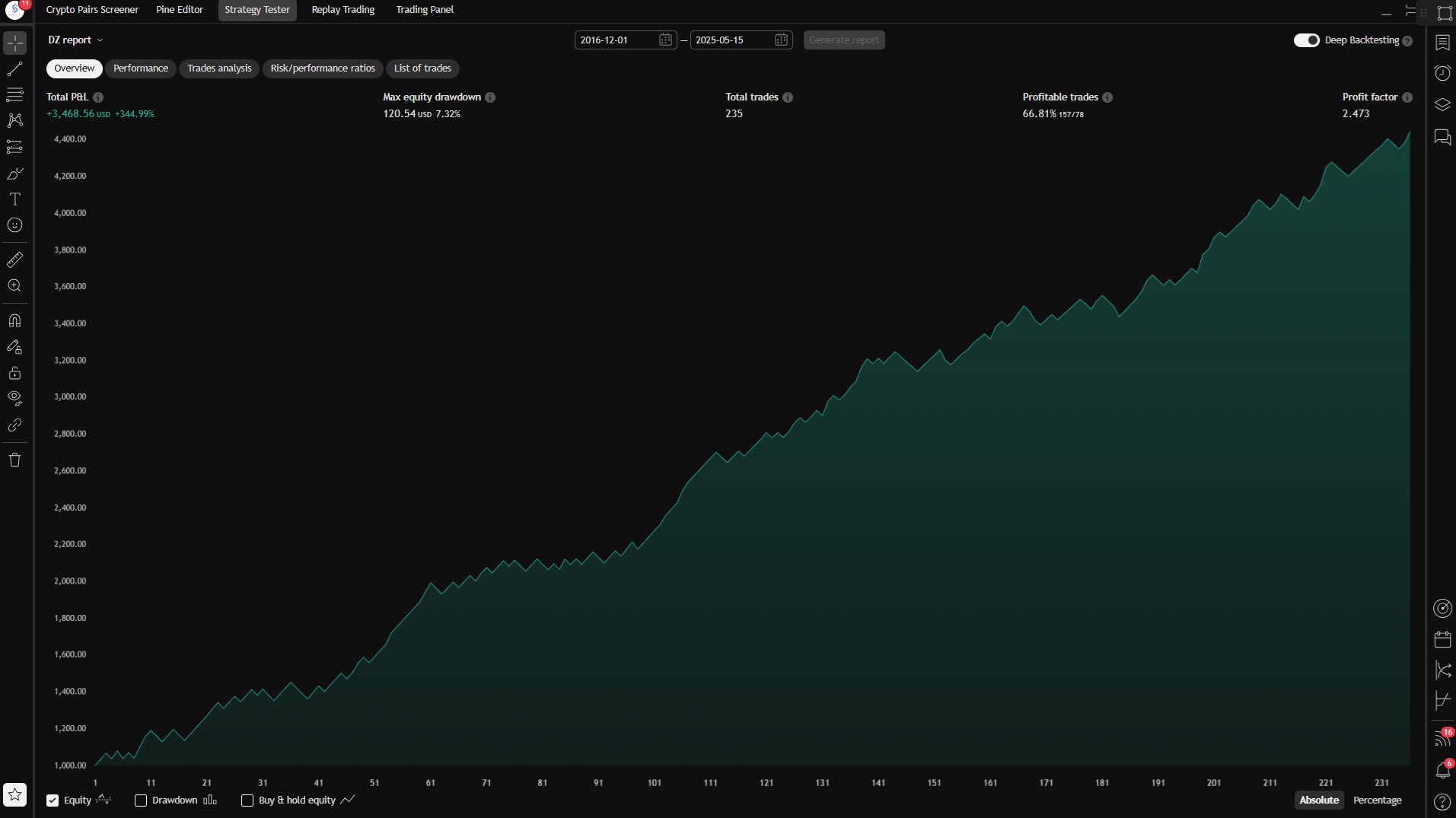Enable the Drawdown checkbox
This screenshot has height=818, width=1456.
pos(141,800)
